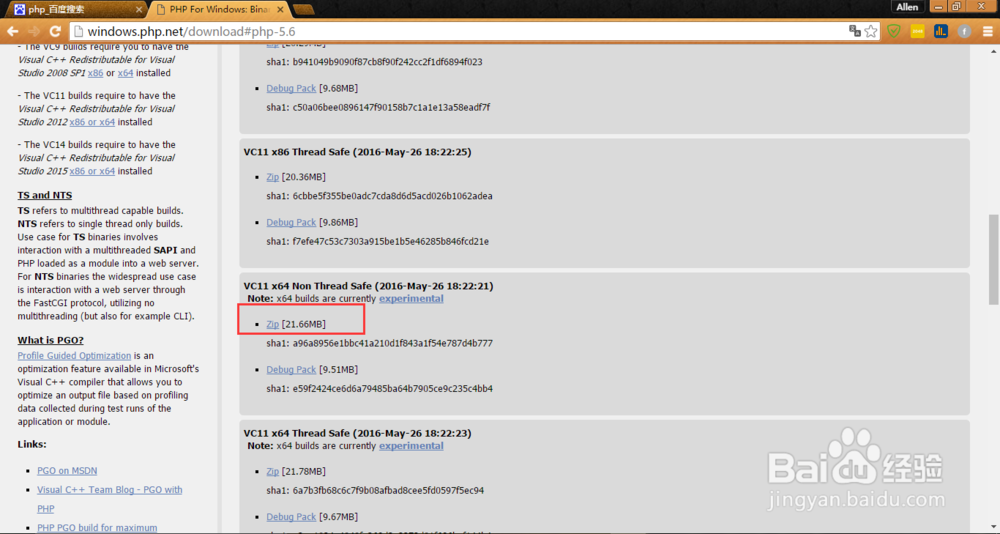Close the PHP For Windows tab
This screenshot has width=1000, height=534.
(281, 10)
